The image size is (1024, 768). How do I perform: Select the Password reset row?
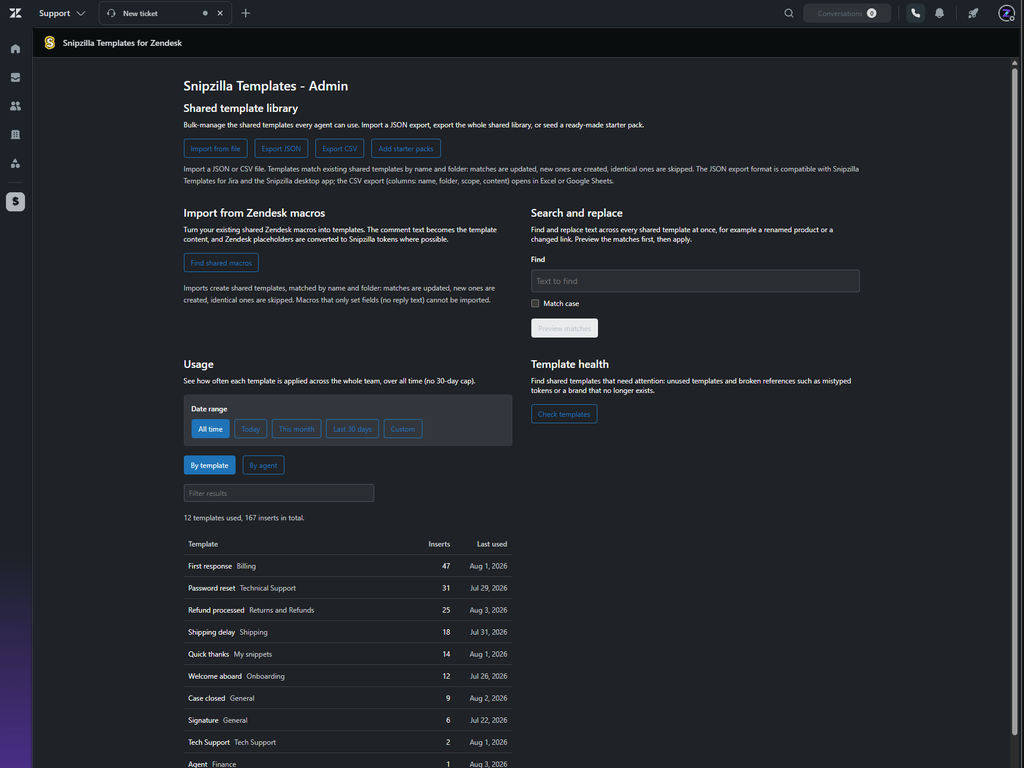[x=347, y=588]
